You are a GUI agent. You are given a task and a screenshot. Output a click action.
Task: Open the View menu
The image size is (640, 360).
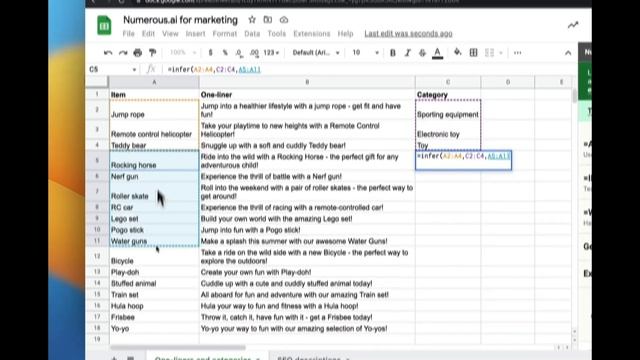(170, 33)
